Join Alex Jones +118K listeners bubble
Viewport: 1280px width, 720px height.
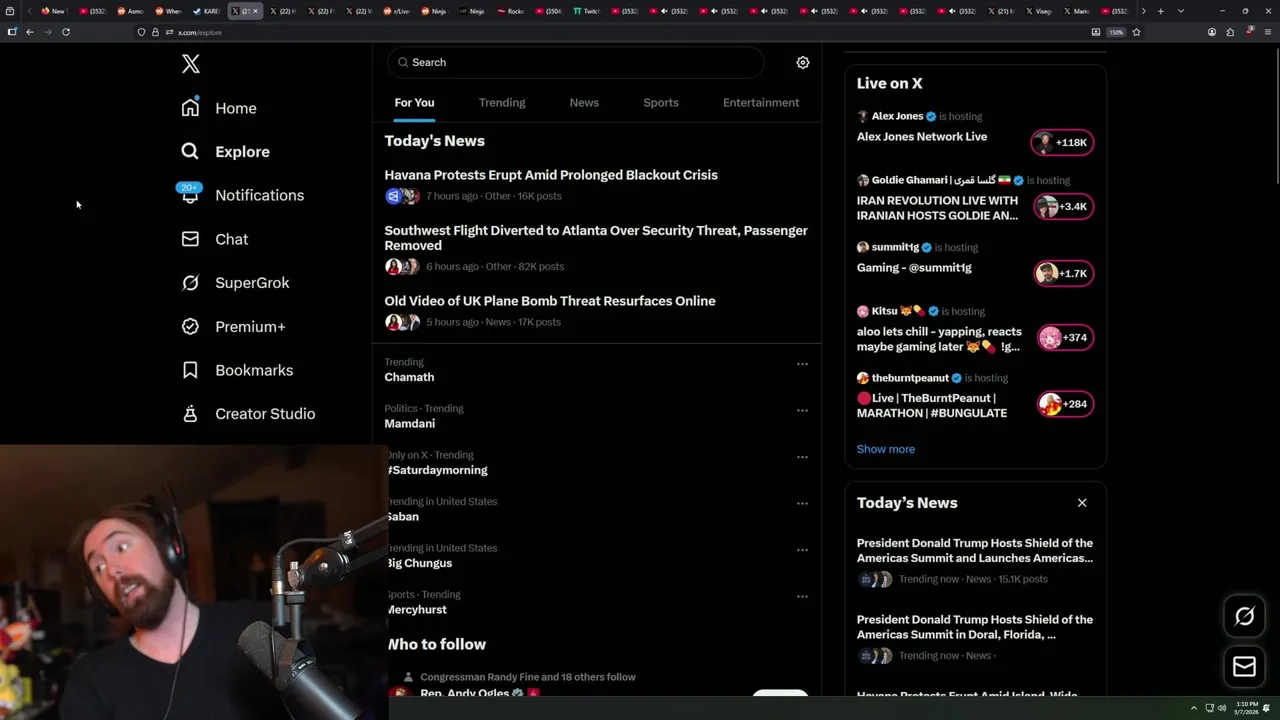click(1062, 142)
